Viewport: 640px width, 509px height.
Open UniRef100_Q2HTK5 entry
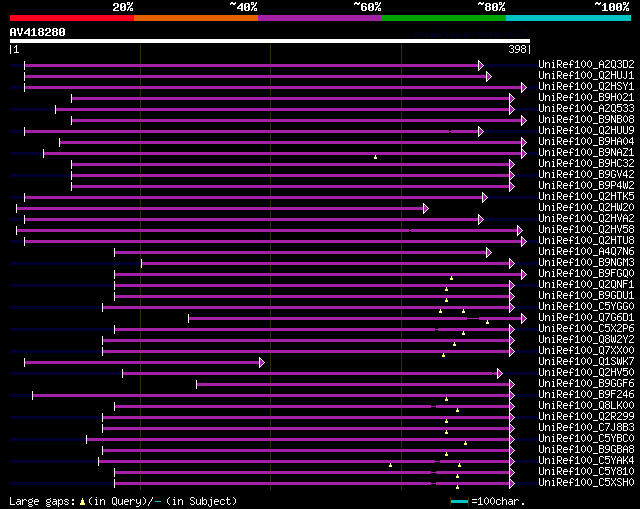[x=586, y=197]
